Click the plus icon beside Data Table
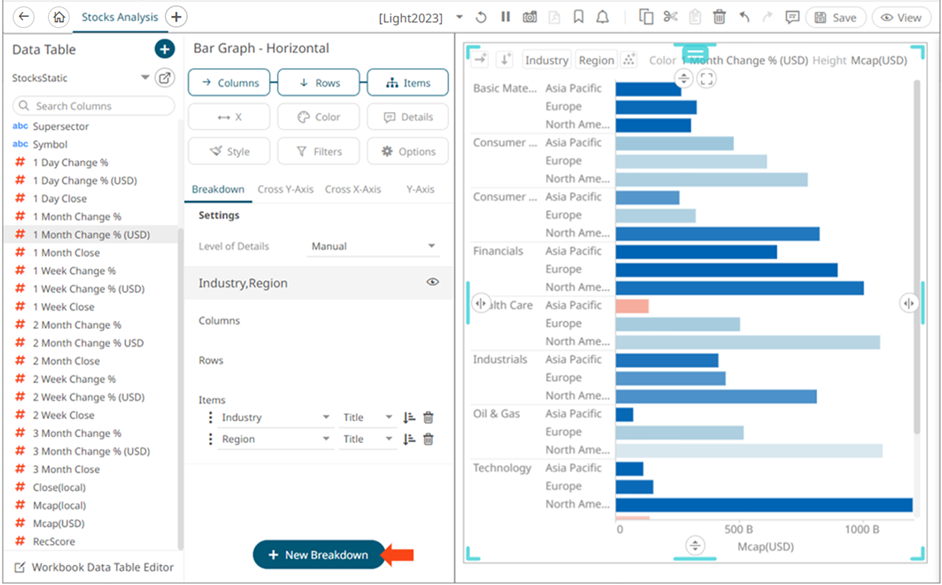This screenshot has width=942, height=585. click(x=164, y=49)
